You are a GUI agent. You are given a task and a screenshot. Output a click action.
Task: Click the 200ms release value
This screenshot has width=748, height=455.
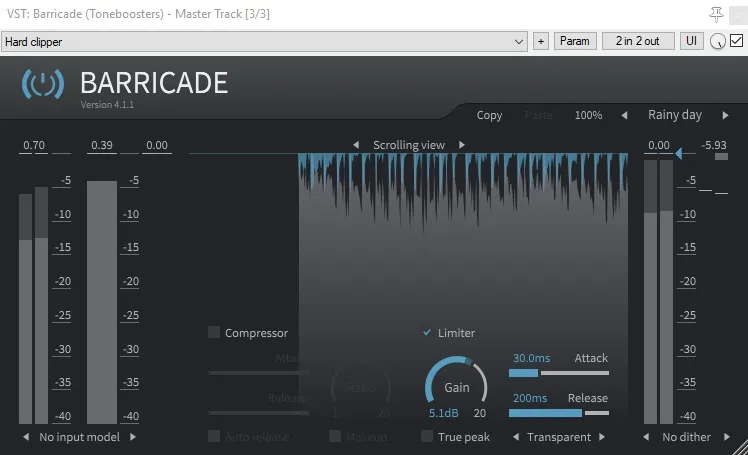[x=530, y=398]
